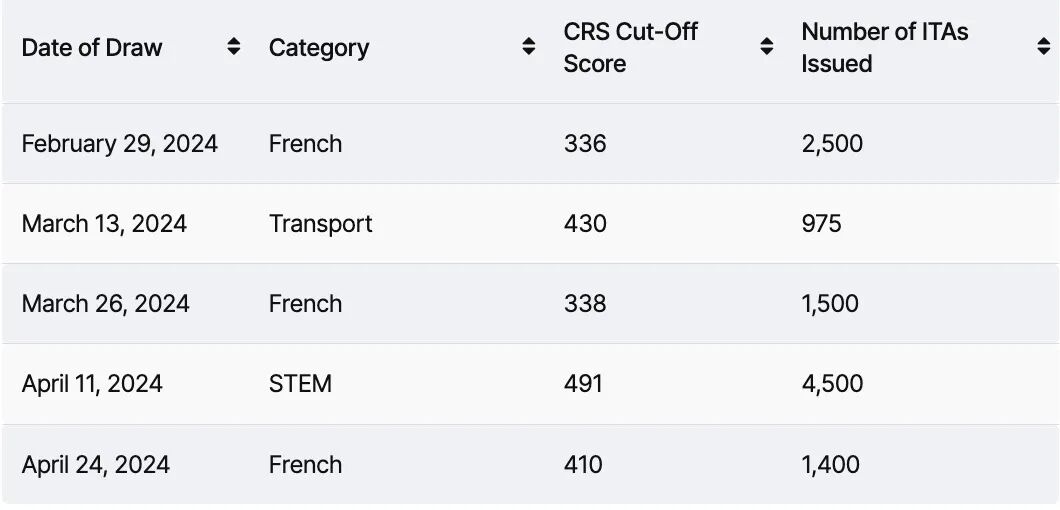Click the Category column header label
The image size is (1060, 510).
pos(319,47)
